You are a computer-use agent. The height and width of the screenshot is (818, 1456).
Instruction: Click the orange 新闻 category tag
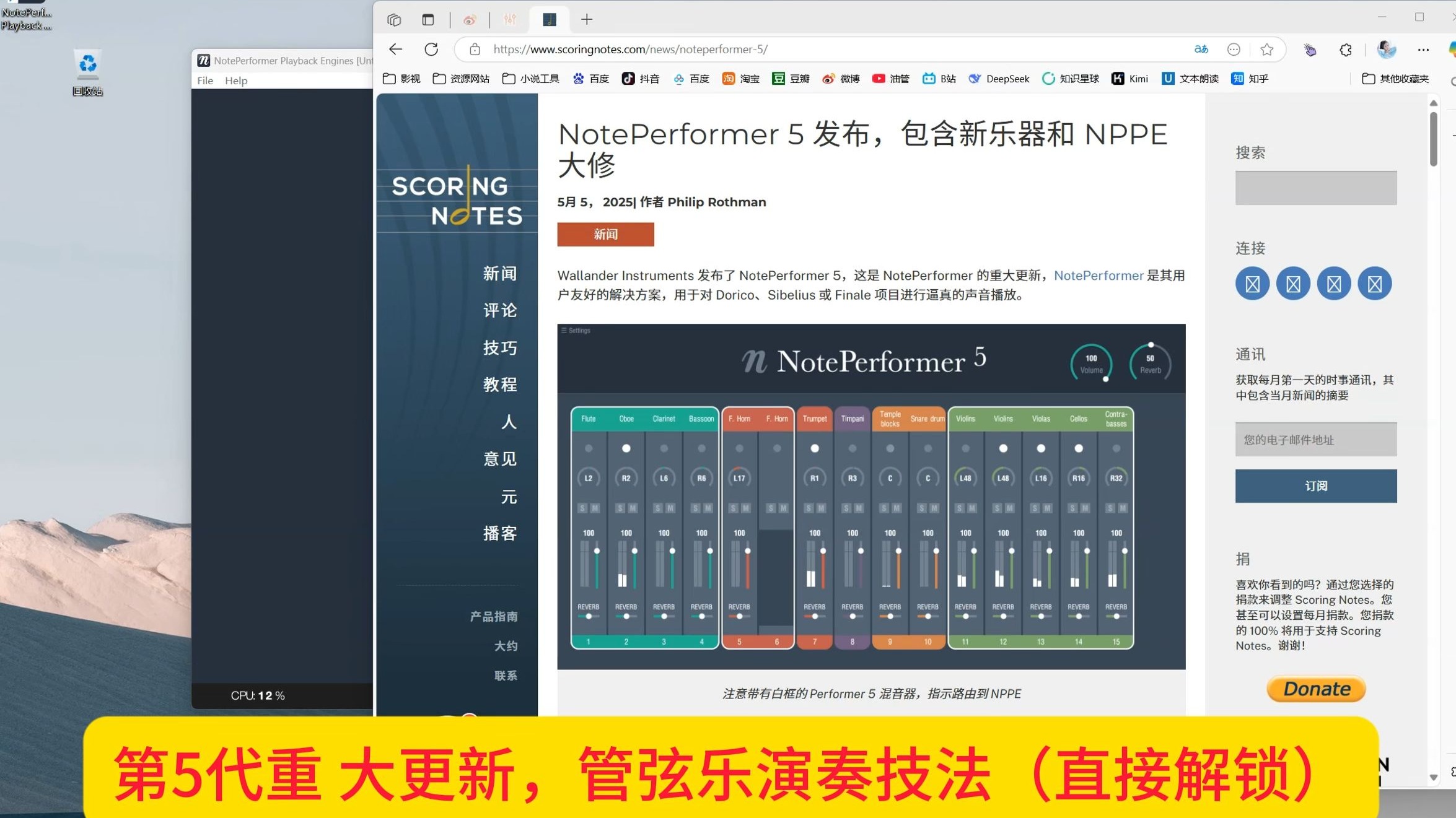click(x=605, y=234)
